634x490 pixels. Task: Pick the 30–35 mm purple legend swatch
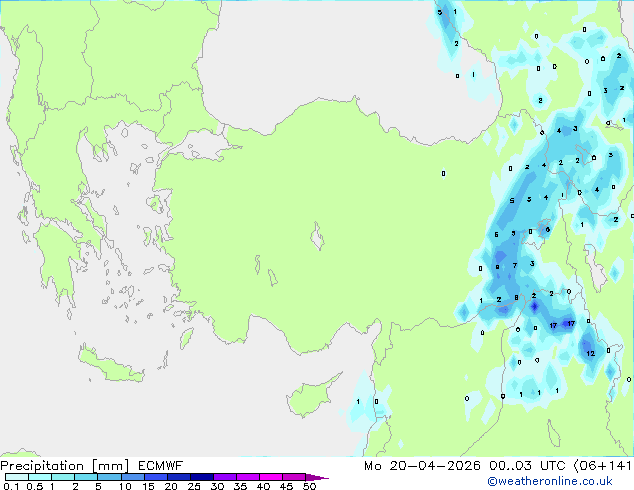pos(224,477)
